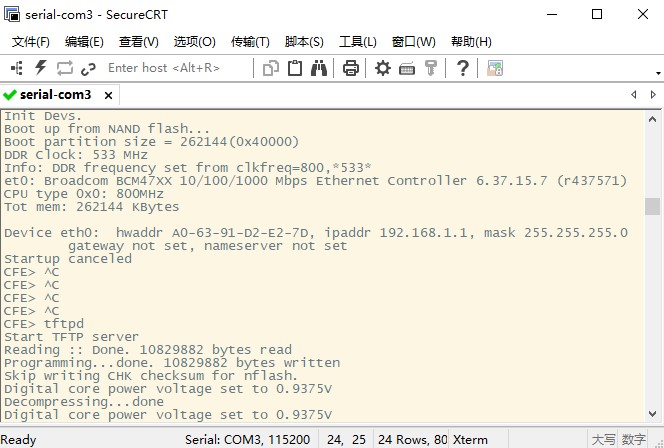Open the 脚本(S) menu

coord(304,42)
